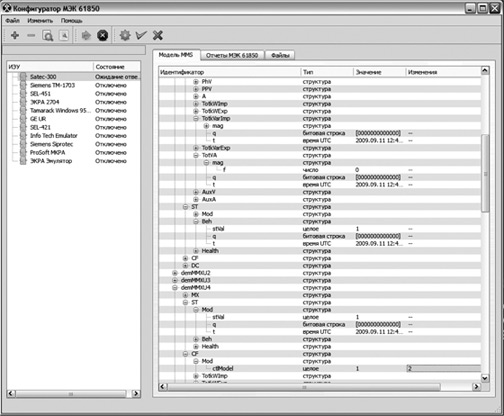Click the minus icon to remove a device
This screenshot has width=504, height=416.
tap(31, 35)
